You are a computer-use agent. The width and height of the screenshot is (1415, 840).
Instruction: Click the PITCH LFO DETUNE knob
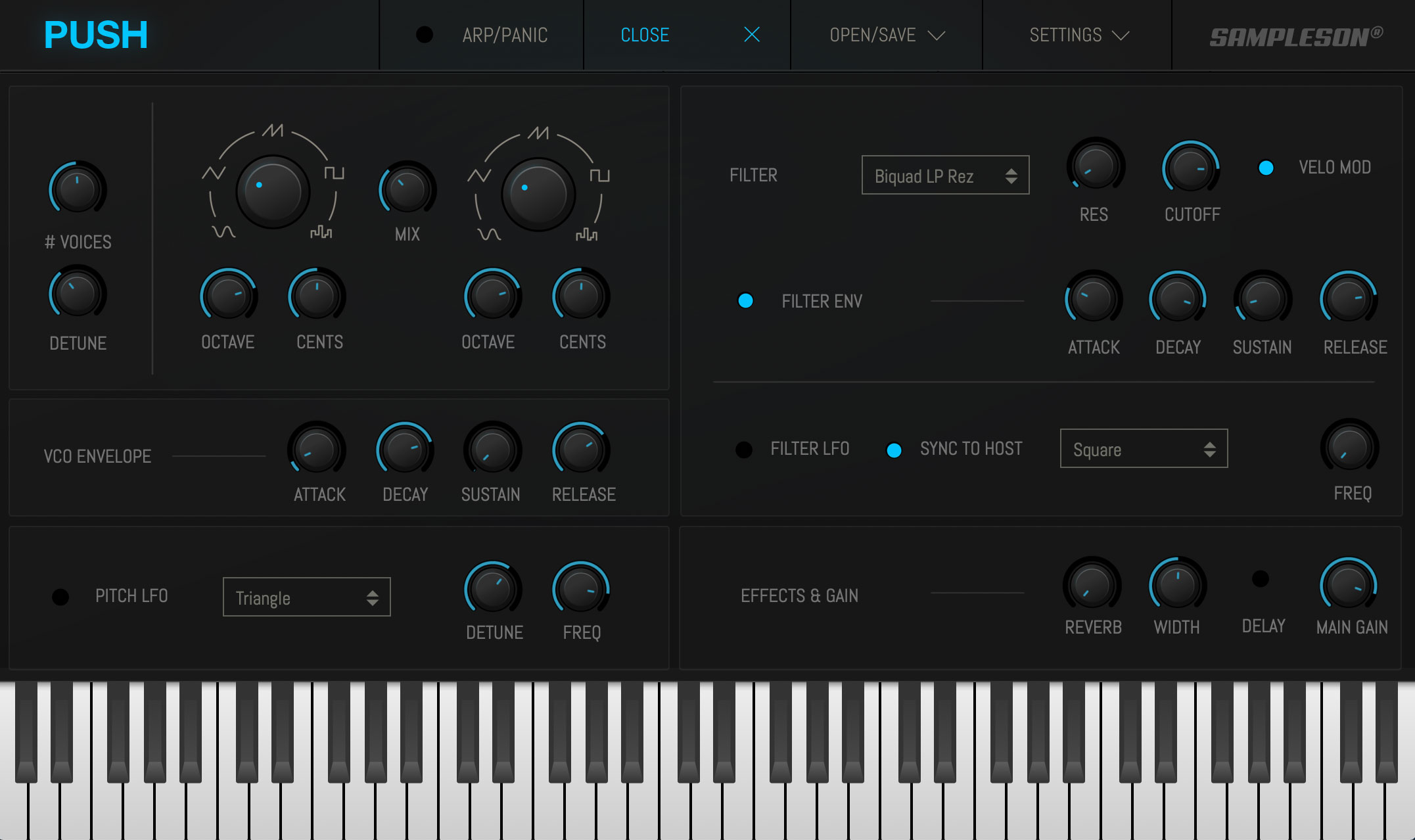[493, 589]
